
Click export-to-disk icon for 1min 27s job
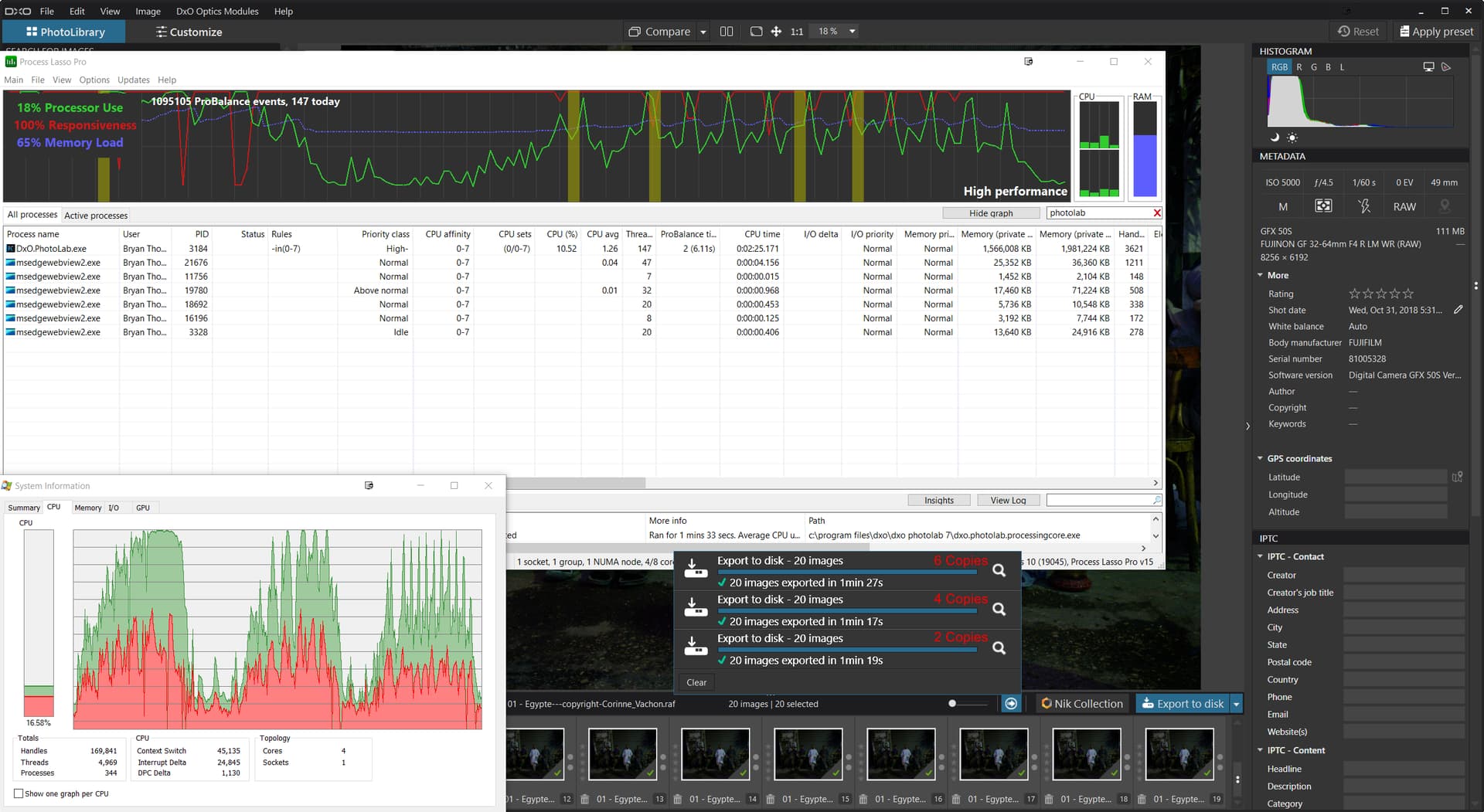tap(696, 569)
